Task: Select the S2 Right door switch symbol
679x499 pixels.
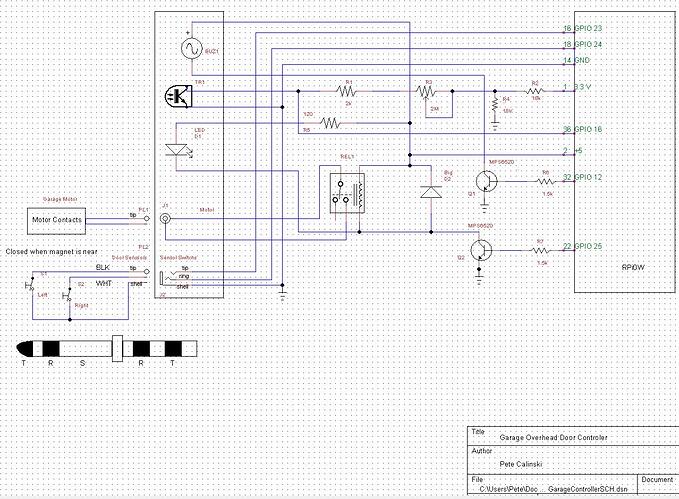Action: tap(67, 295)
